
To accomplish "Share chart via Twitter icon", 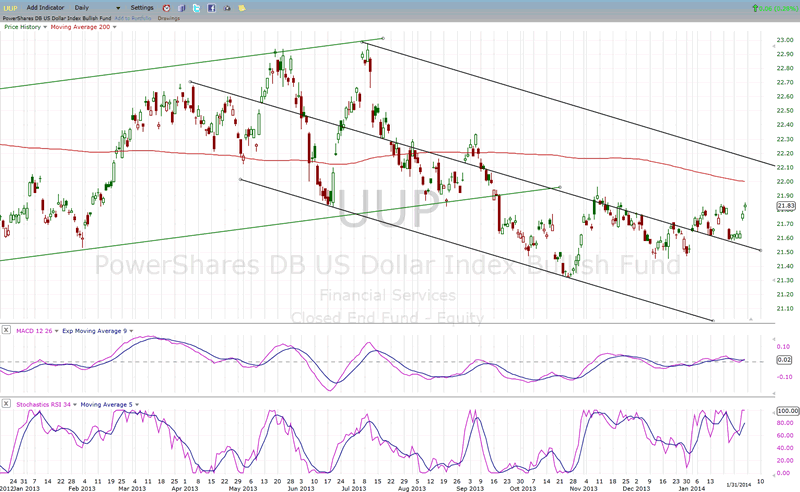I will pyautogui.click(x=196, y=8).
